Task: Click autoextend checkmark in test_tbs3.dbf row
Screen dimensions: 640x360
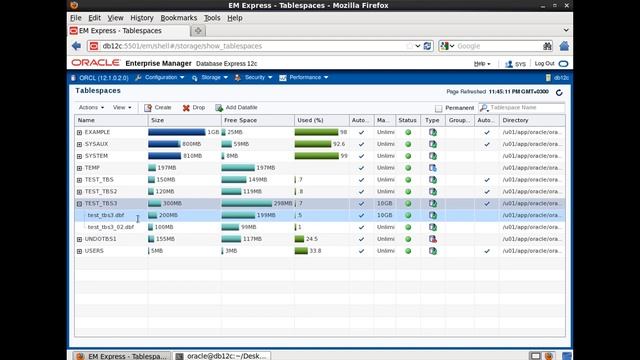Action: pyautogui.click(x=361, y=216)
